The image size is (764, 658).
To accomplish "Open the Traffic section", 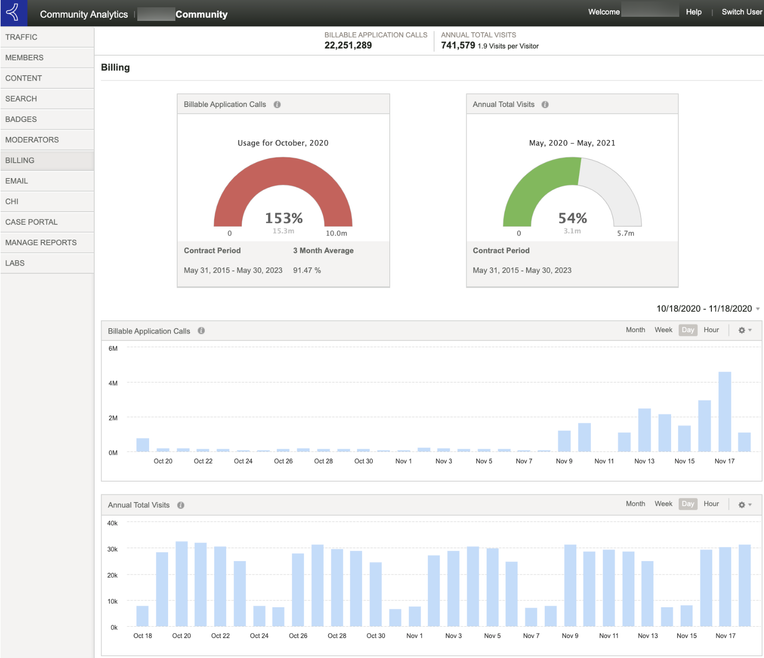I will coord(47,37).
